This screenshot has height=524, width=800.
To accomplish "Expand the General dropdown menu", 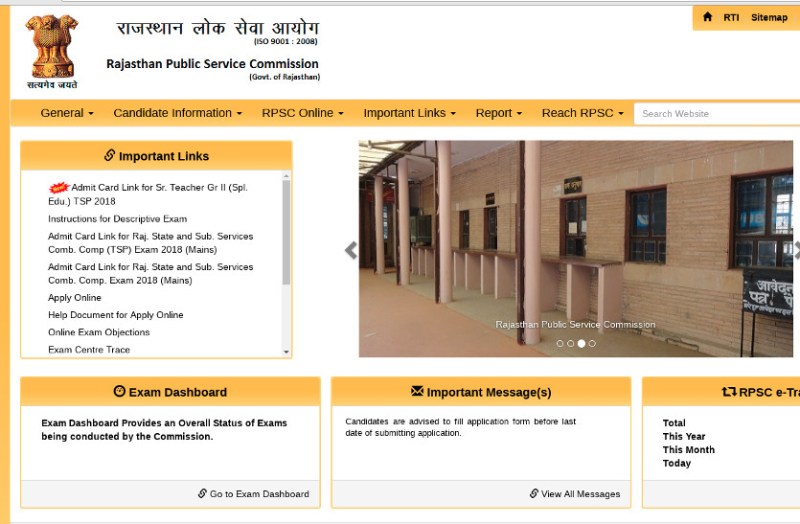I will (67, 113).
